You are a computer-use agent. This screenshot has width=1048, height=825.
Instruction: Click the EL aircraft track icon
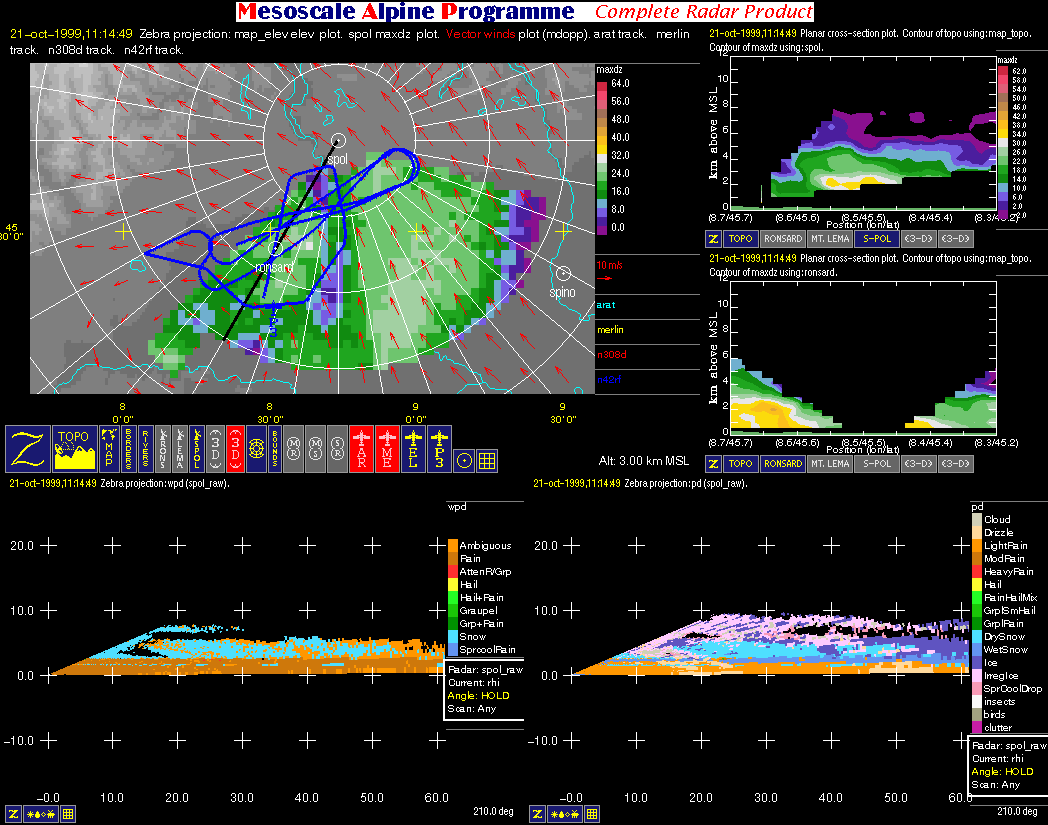(413, 448)
